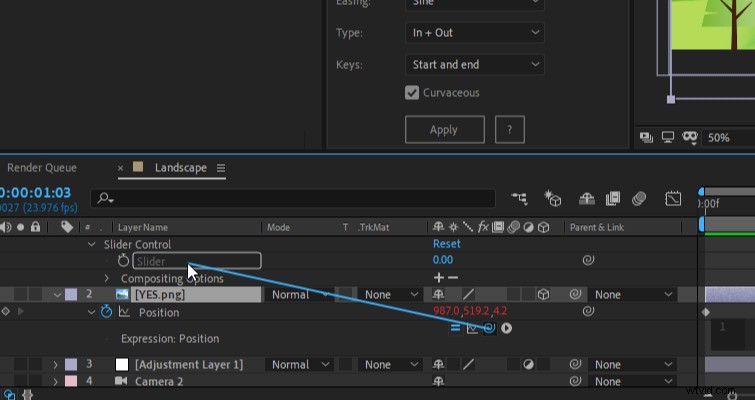Click the plus button for Compositing Options

pyautogui.click(x=438, y=278)
